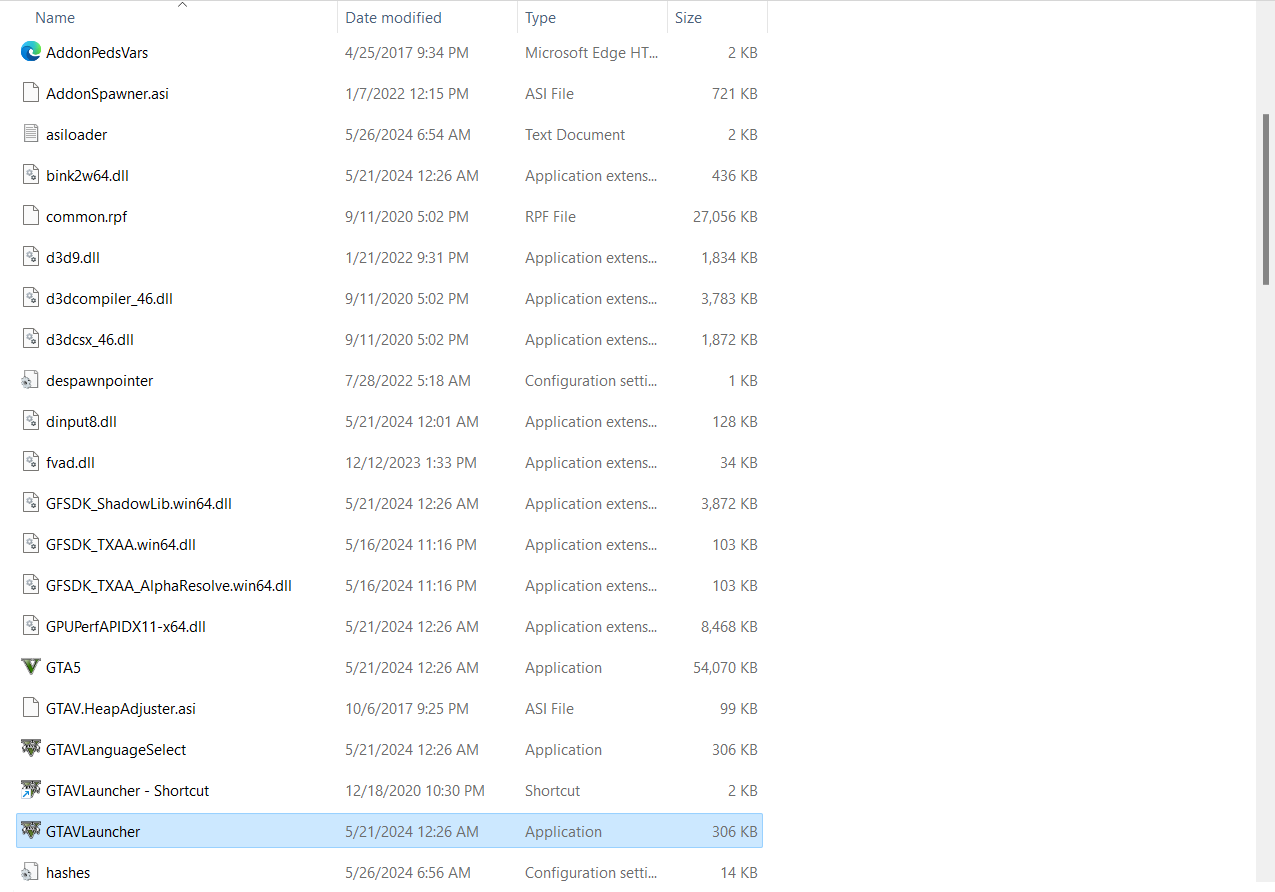Image resolution: width=1275 pixels, height=892 pixels.
Task: Select the d3dcsx_46.dll file name
Action: (x=89, y=339)
